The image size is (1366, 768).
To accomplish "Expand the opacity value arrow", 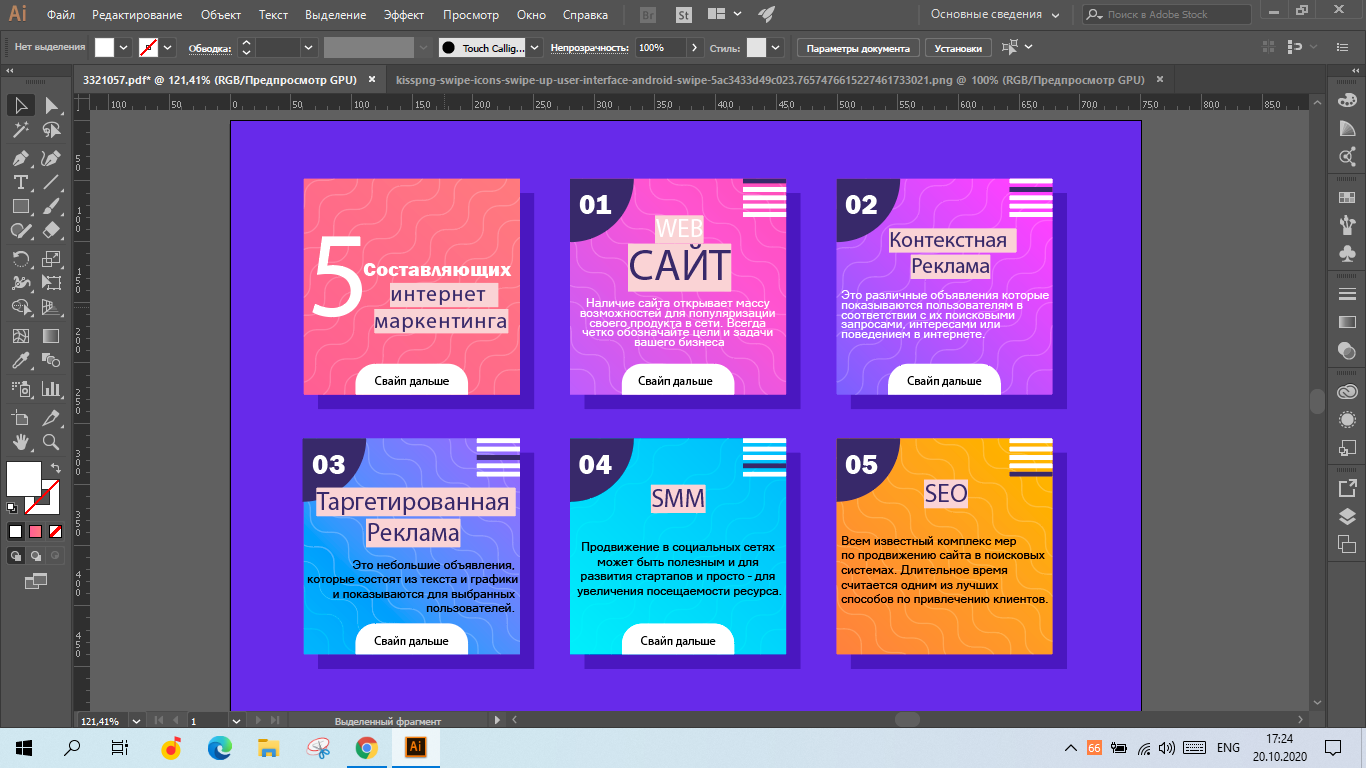I will [694, 47].
